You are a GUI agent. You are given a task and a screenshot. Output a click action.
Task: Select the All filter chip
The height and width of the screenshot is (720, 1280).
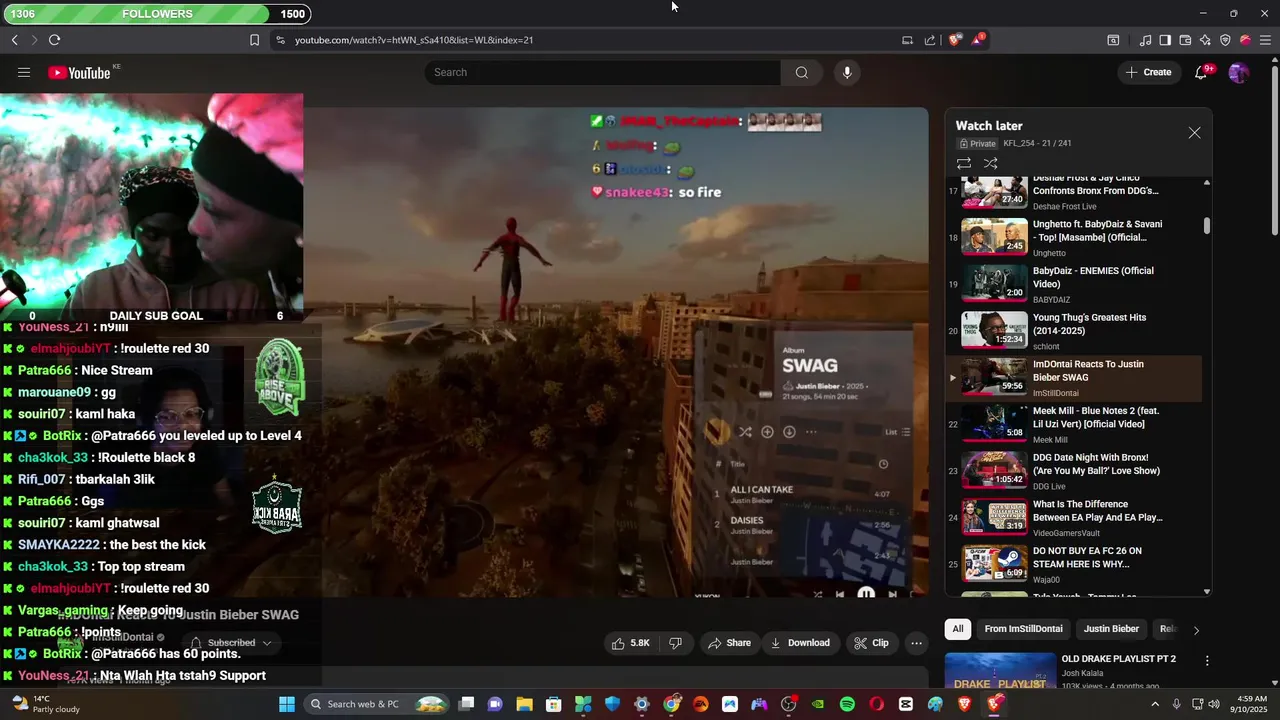(x=957, y=629)
